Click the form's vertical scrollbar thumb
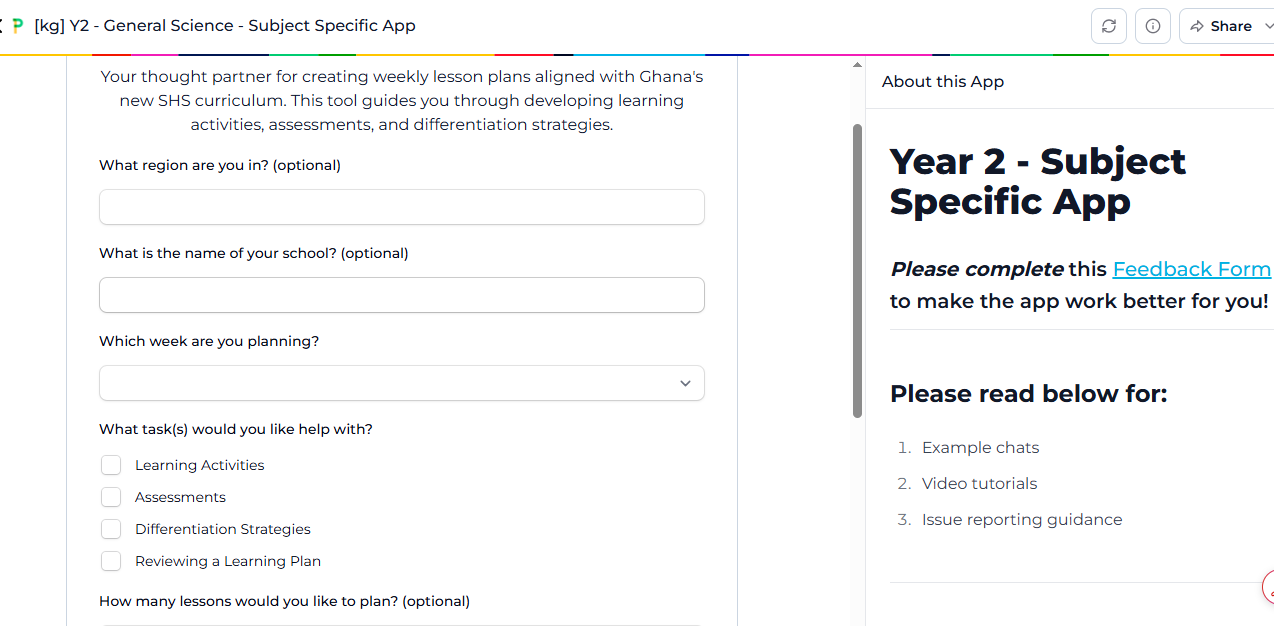1274x626 pixels. click(x=857, y=270)
